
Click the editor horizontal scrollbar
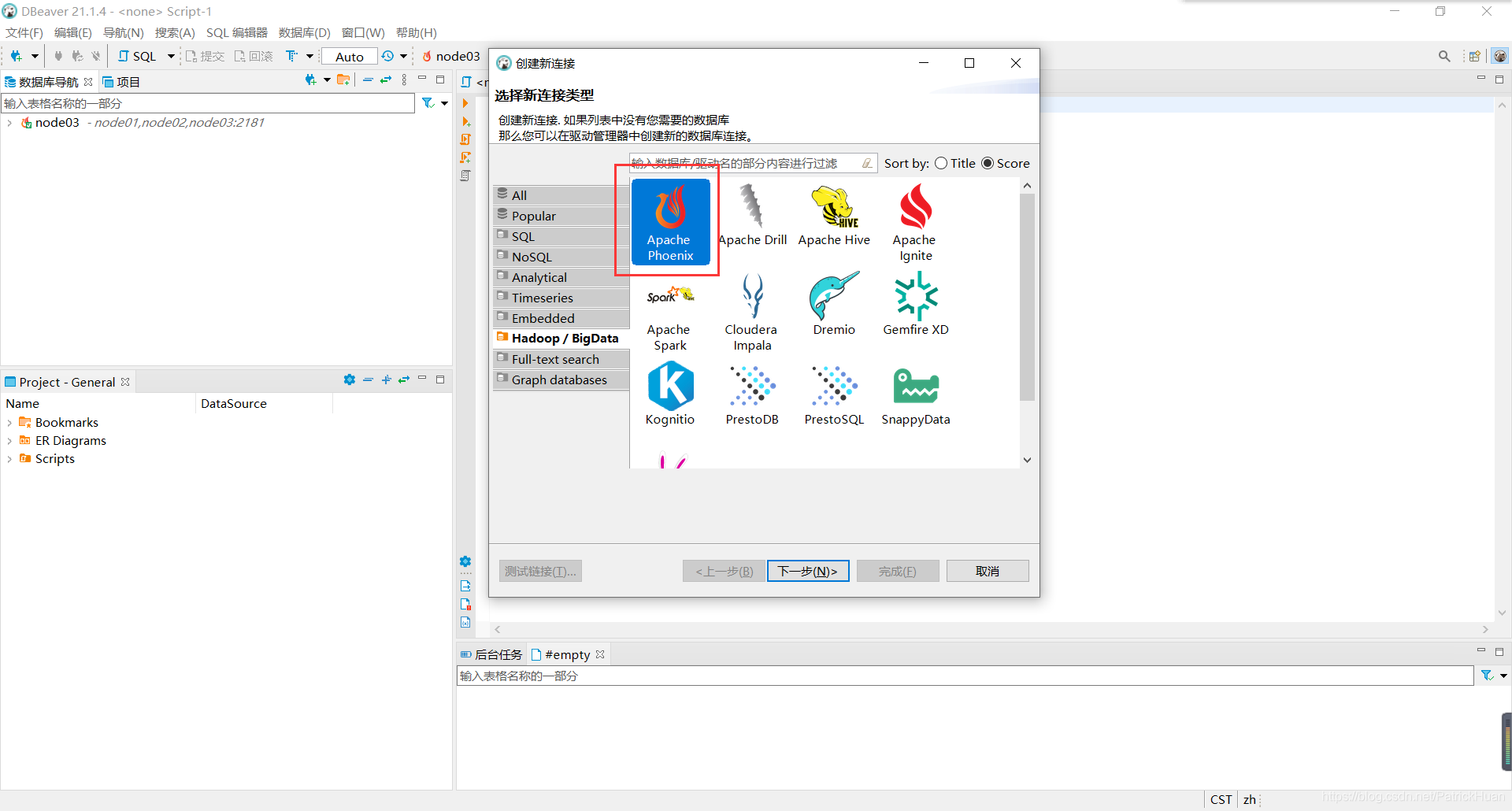[x=991, y=629]
